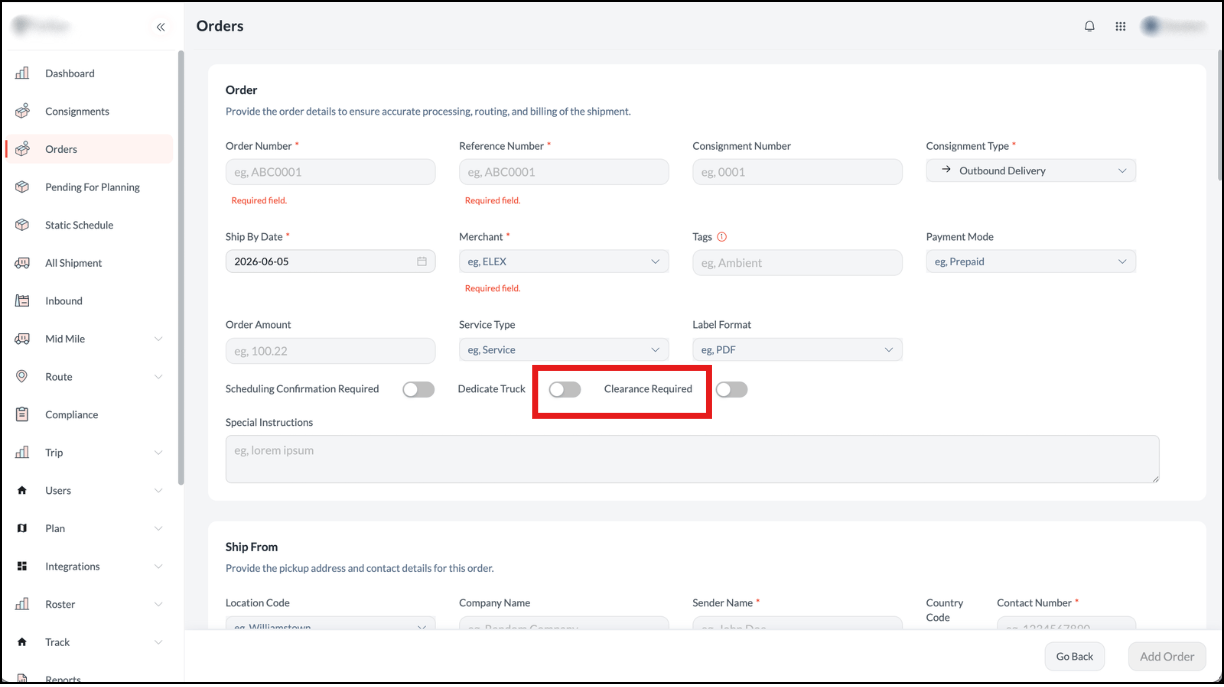Go to Dashboard menu item
The width and height of the screenshot is (1224, 687).
(x=89, y=73)
